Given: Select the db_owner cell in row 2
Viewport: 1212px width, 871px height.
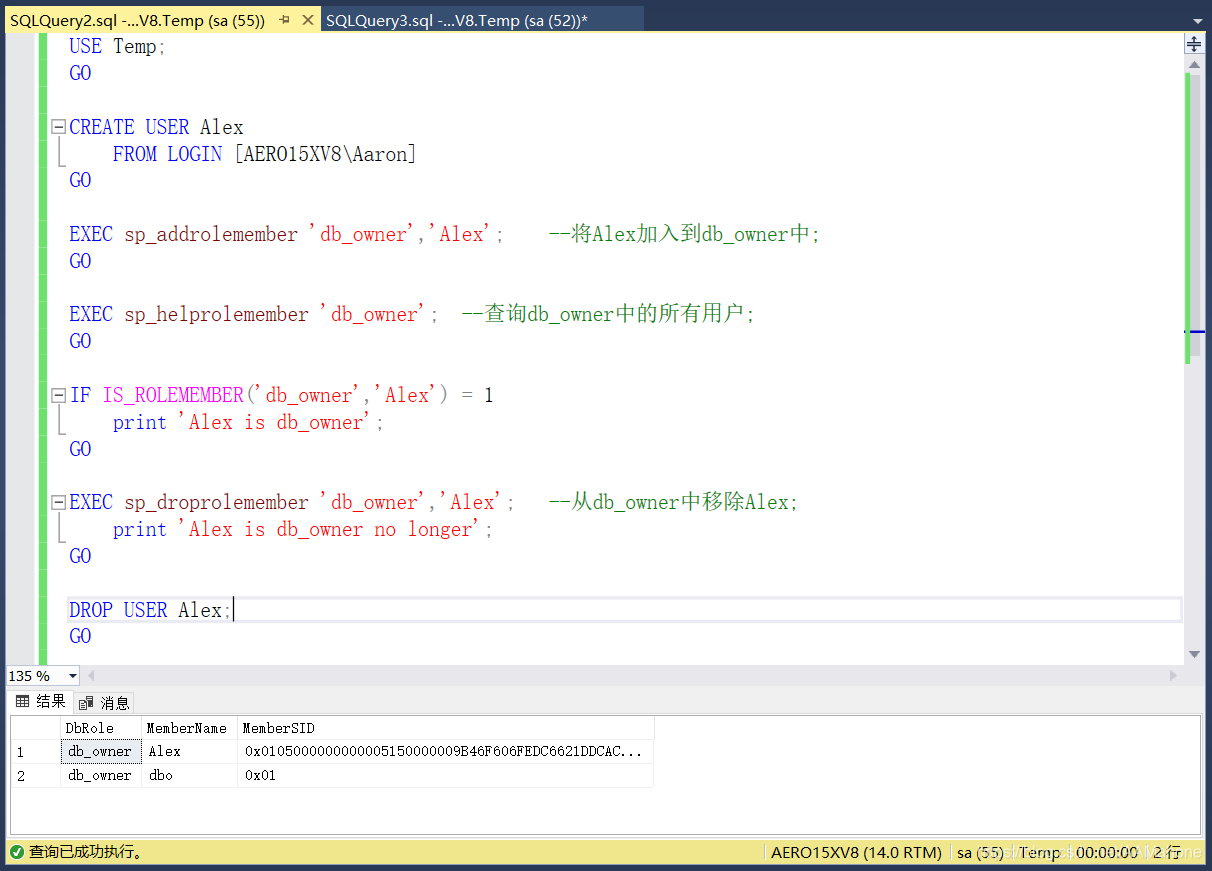Looking at the screenshot, I should tap(101, 775).
